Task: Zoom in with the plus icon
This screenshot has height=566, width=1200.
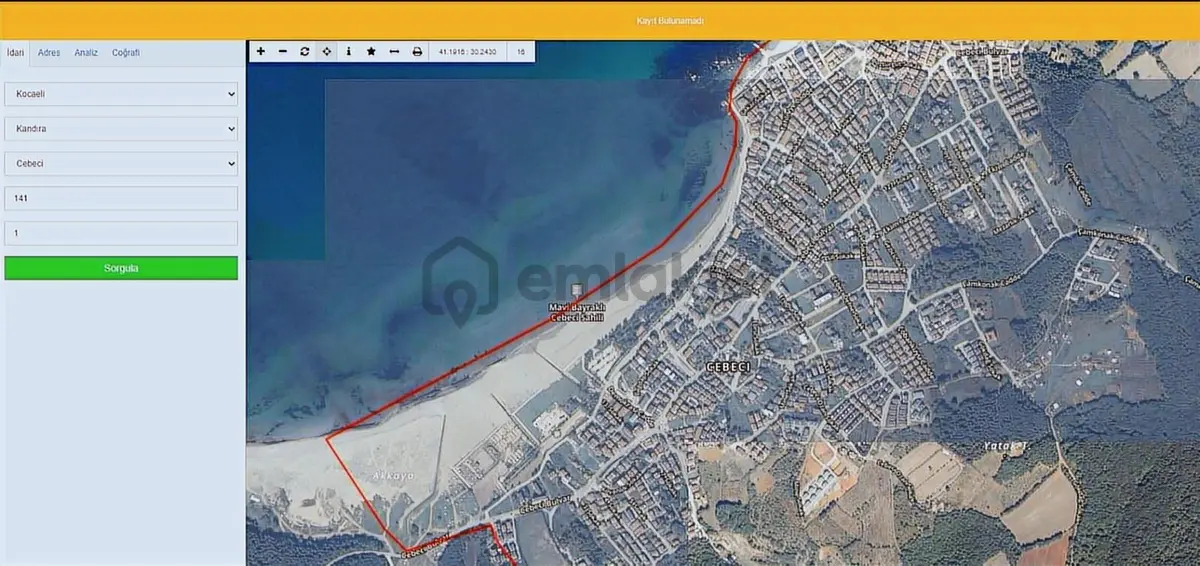Action: [x=261, y=51]
